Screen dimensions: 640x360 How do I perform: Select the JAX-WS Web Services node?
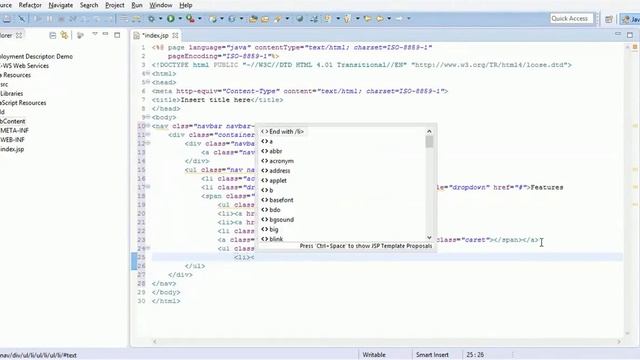point(24,66)
